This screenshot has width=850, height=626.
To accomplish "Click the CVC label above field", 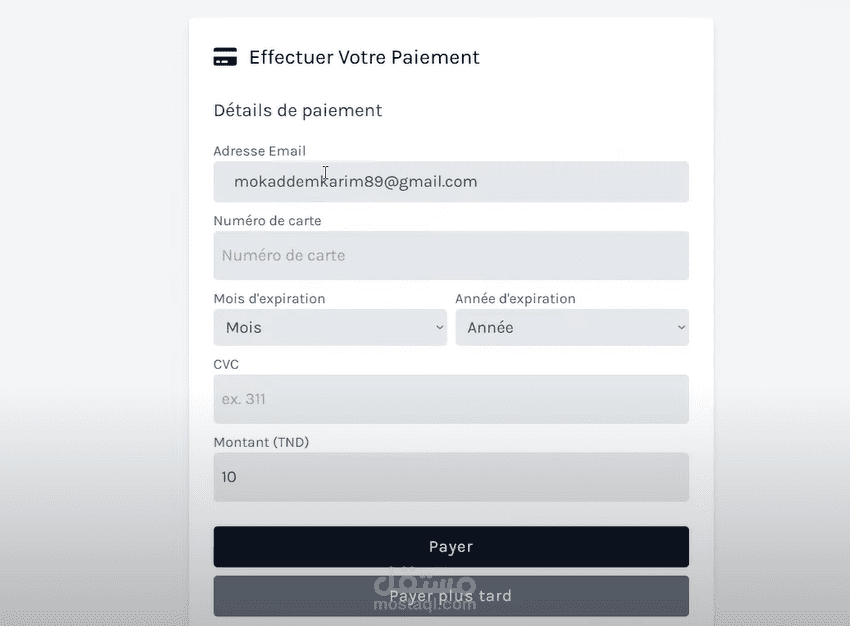I will pos(226,364).
